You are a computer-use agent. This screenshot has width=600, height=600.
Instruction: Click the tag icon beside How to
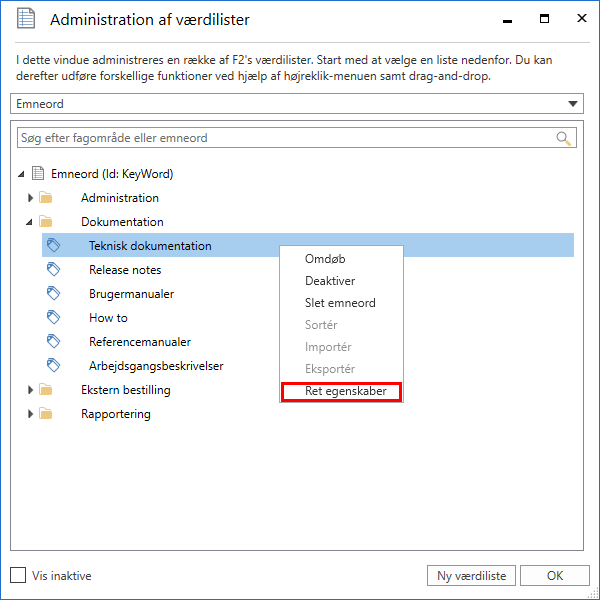[53, 317]
